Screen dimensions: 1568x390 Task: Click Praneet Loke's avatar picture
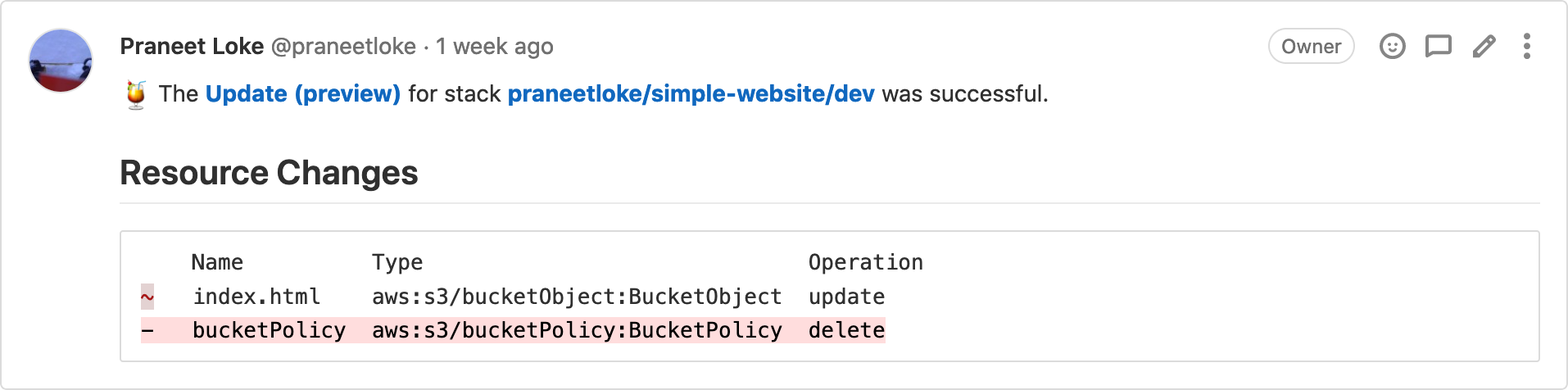61,61
